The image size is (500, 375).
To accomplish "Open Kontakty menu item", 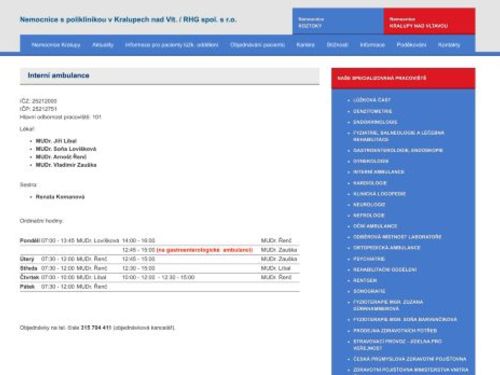I will [x=449, y=45].
